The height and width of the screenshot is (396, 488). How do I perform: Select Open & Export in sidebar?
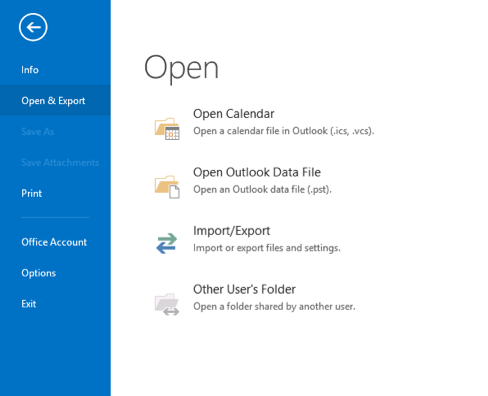55,100
